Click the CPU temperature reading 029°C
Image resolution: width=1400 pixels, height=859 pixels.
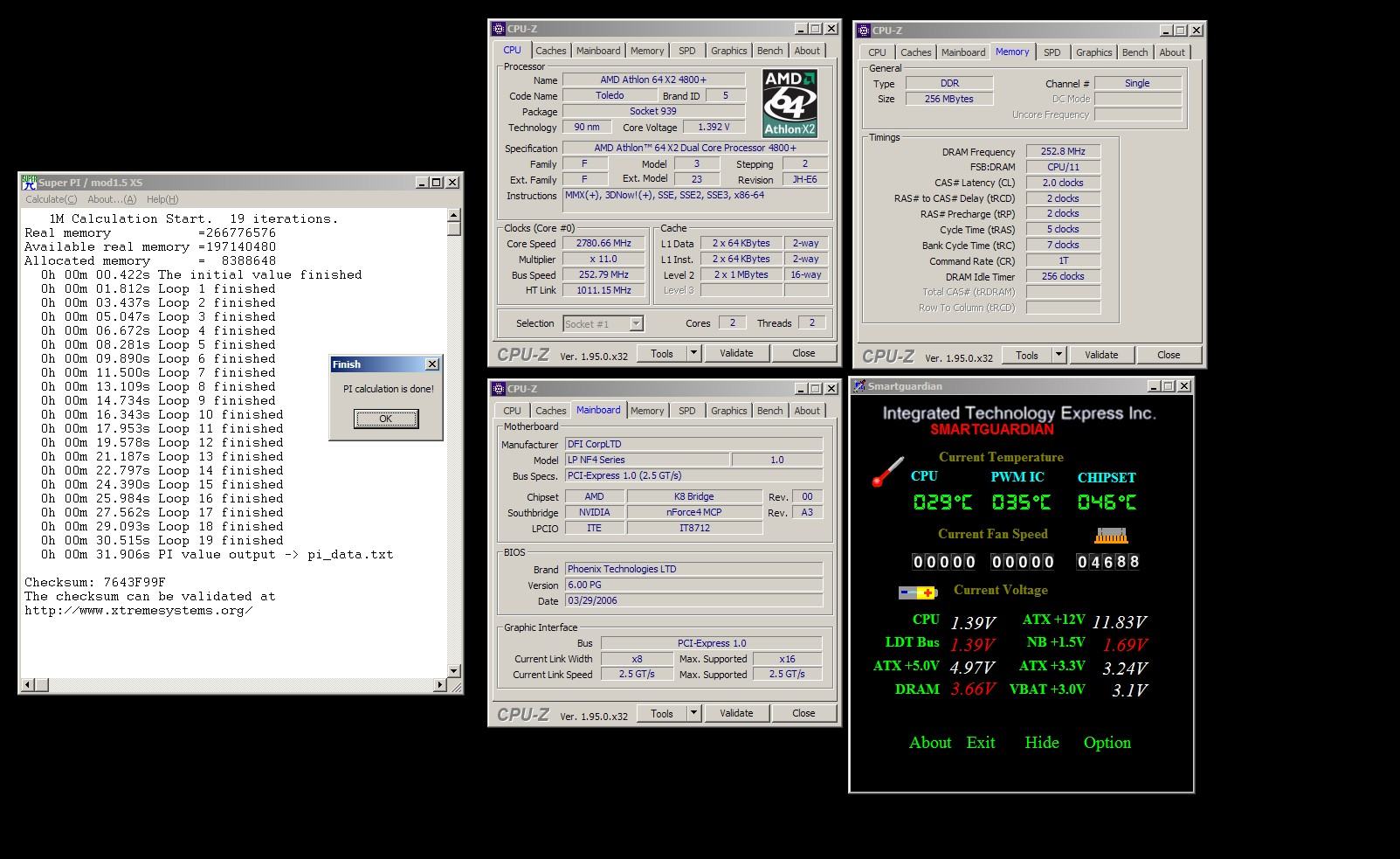(x=941, y=502)
